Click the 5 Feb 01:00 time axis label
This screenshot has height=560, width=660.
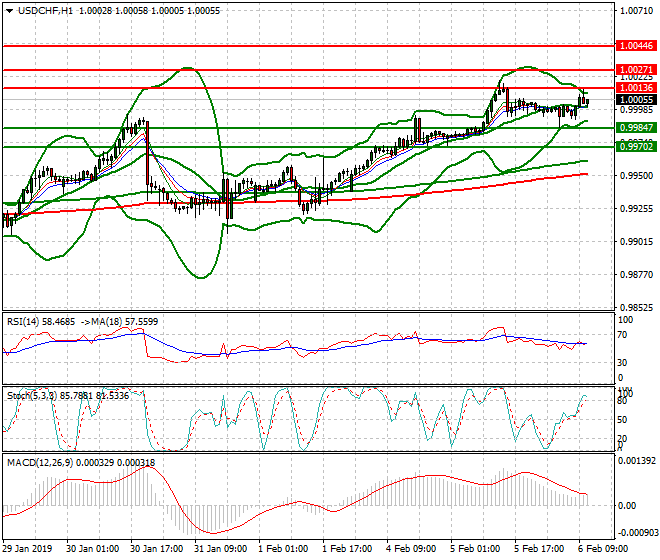tap(475, 549)
